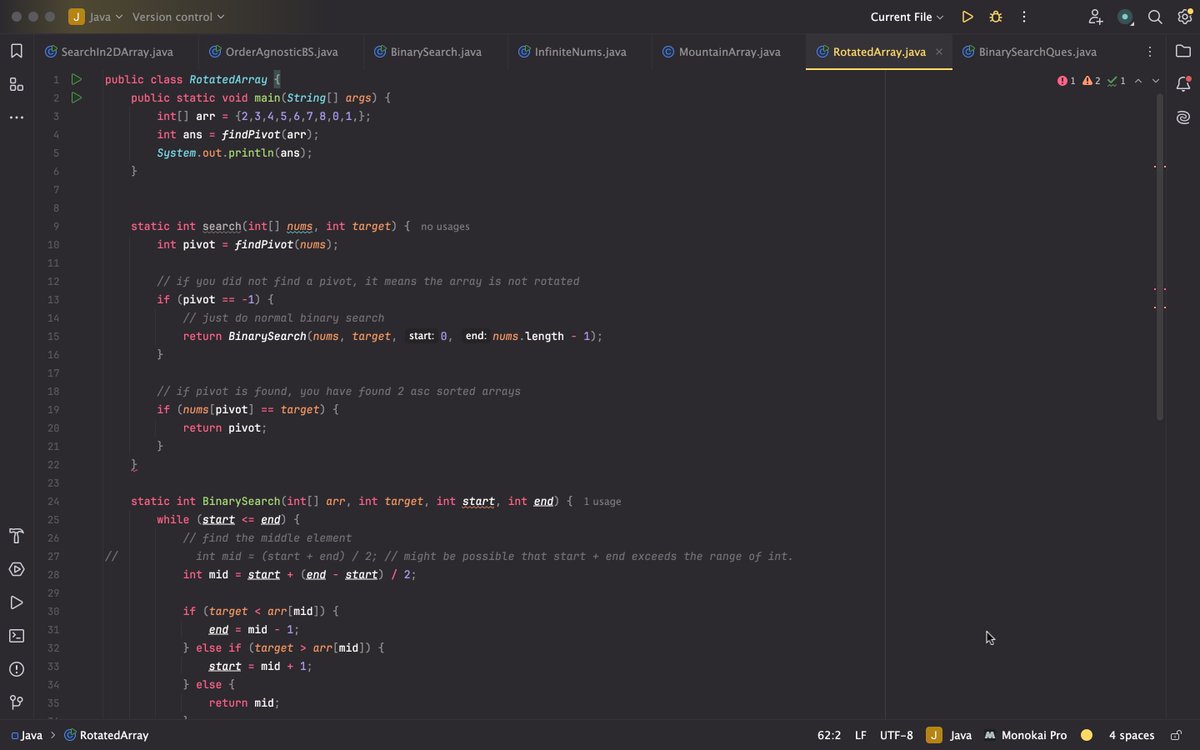Screen dimensions: 1200x750
Task: Click the RotatedArray breadcrumb in status bar
Action: click(x=106, y=735)
